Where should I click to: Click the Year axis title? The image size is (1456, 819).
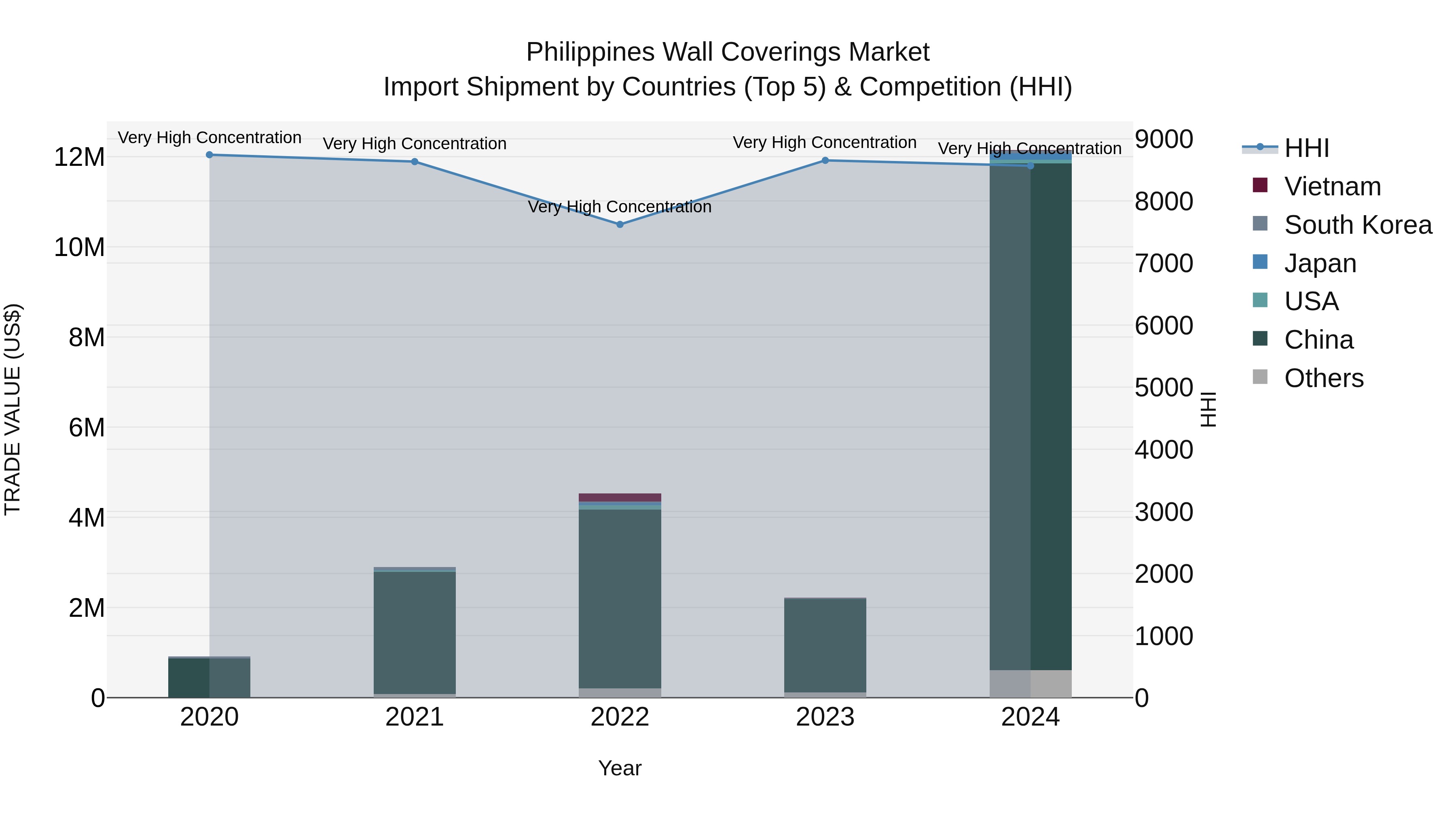620,768
